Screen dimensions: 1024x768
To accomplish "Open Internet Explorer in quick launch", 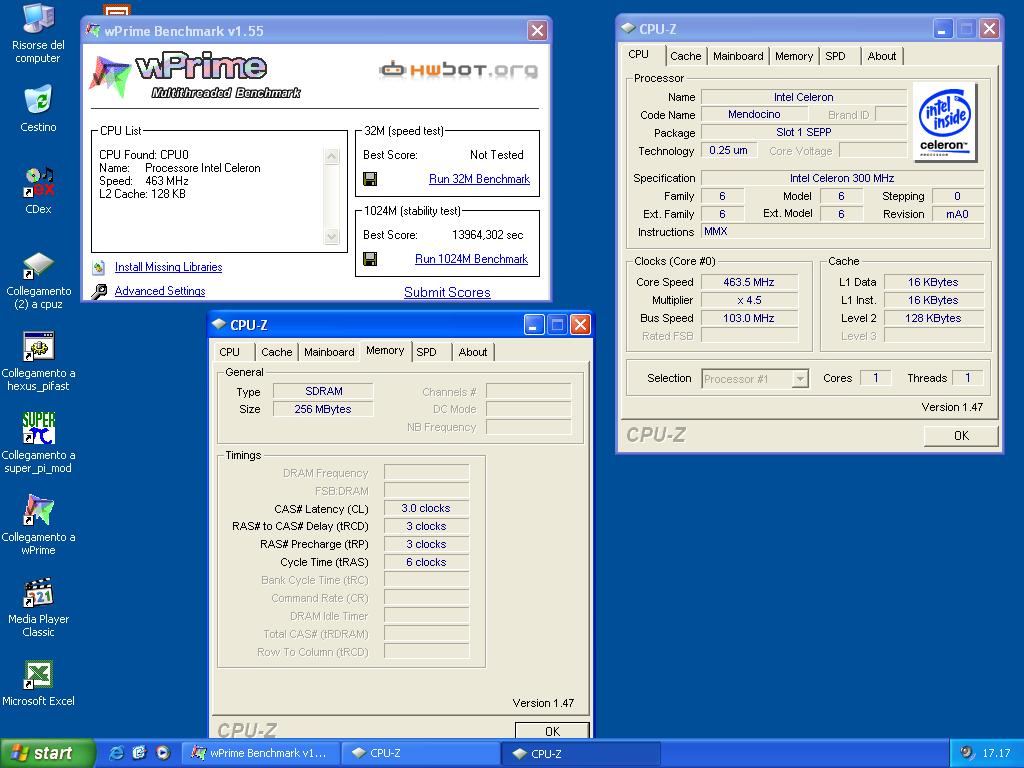I will pos(117,753).
